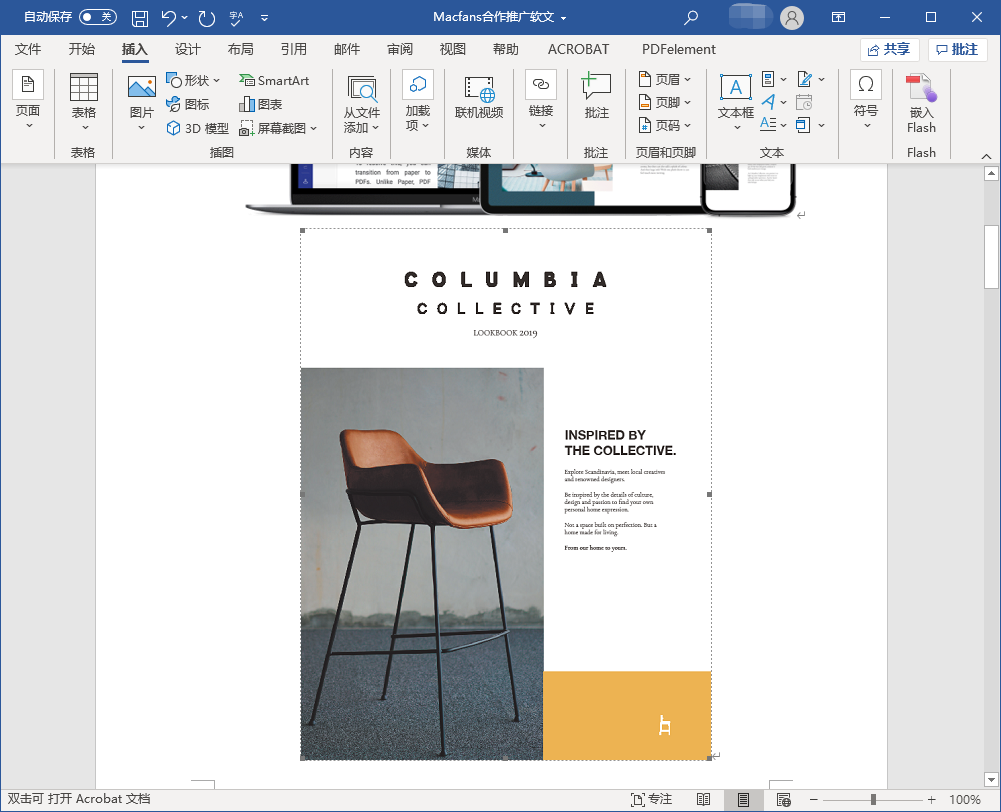Switch to the ACROBAT tab
This screenshot has height=812, width=1001.
pyautogui.click(x=578, y=49)
